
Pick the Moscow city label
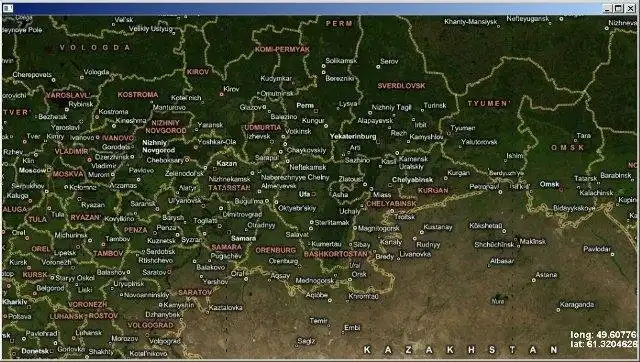33,170
